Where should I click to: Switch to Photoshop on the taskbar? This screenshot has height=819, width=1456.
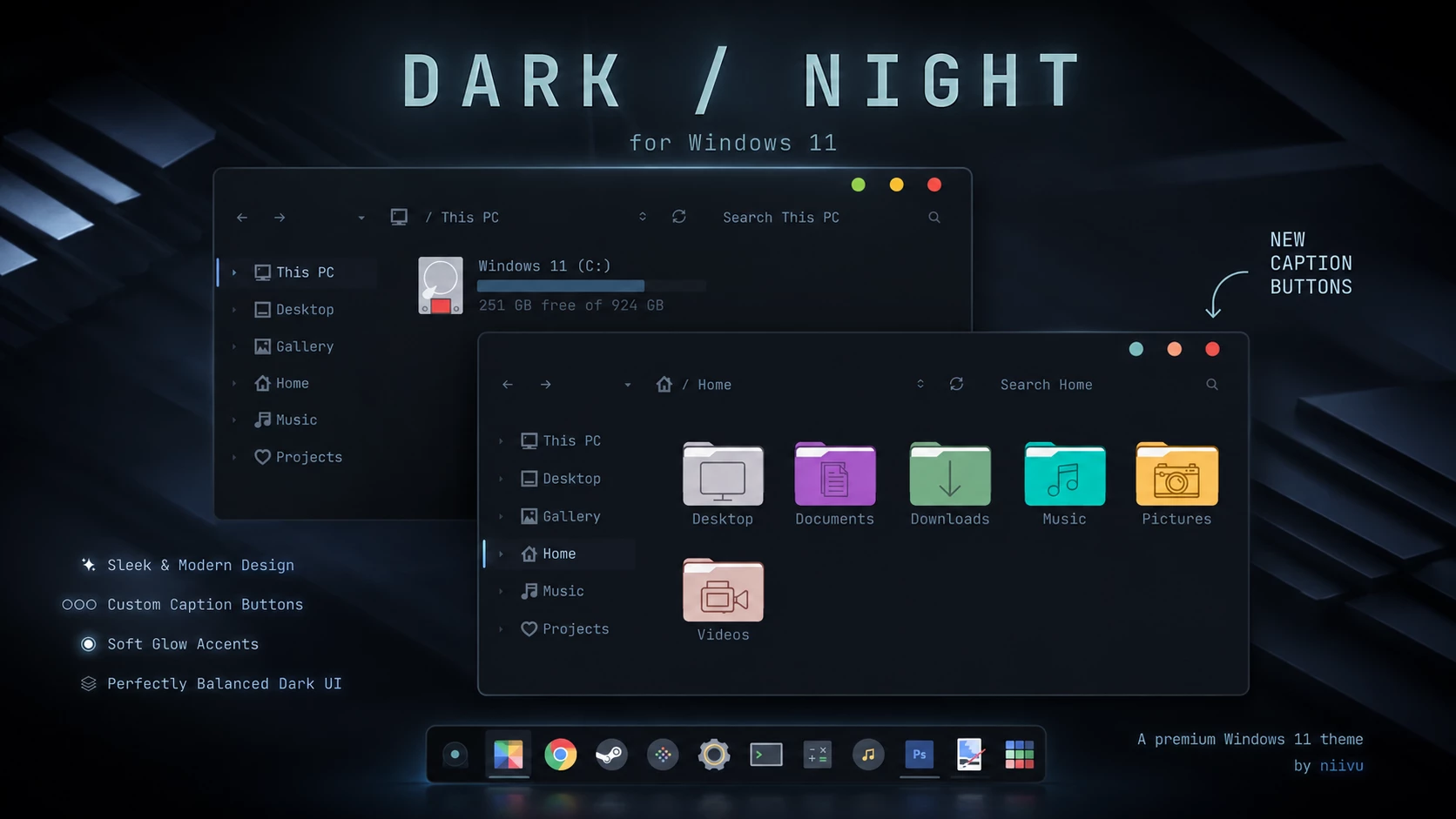click(919, 755)
